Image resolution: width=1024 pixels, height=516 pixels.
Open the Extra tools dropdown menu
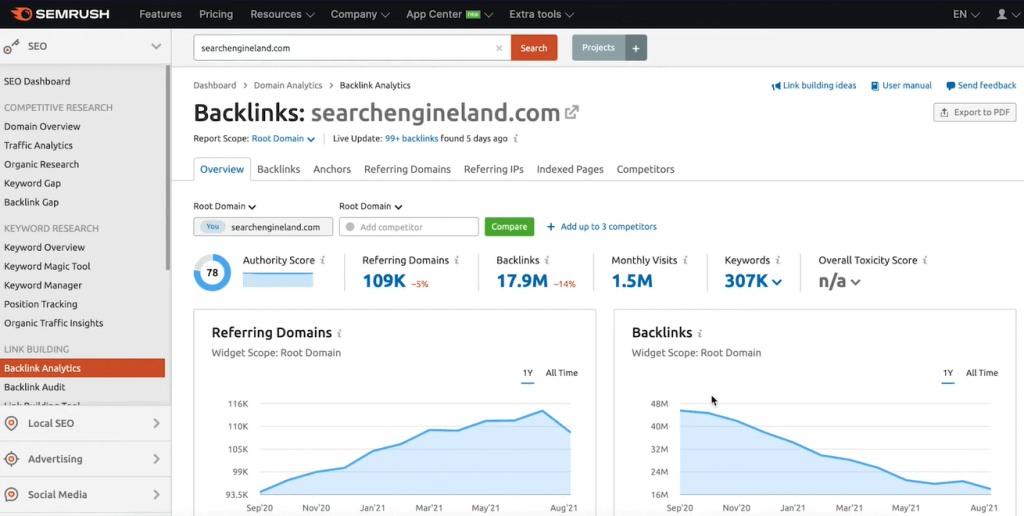[541, 14]
